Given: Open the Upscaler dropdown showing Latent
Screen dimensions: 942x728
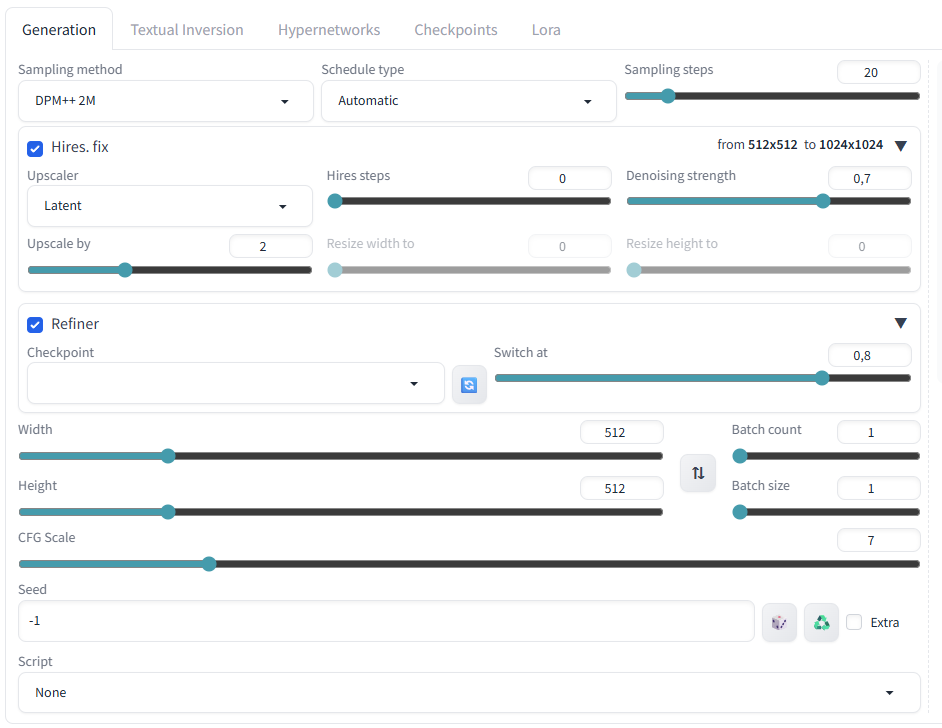Looking at the screenshot, I should tap(169, 206).
